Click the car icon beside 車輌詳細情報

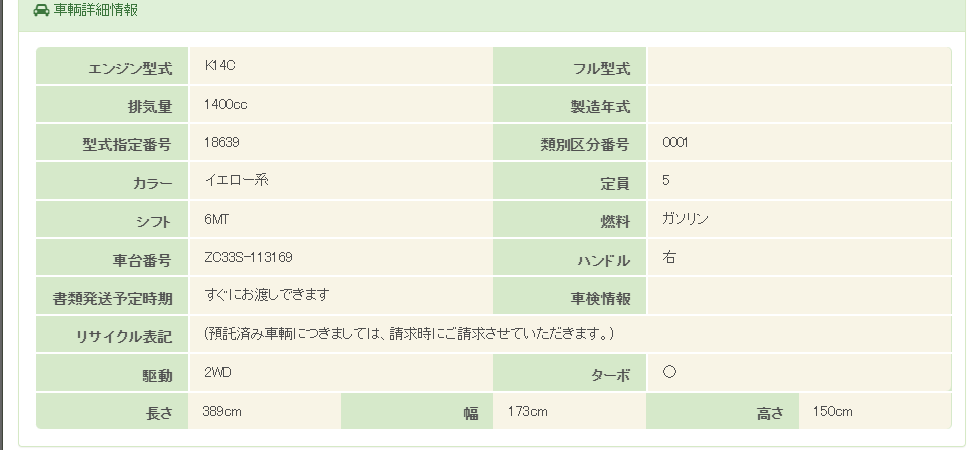pyautogui.click(x=42, y=10)
